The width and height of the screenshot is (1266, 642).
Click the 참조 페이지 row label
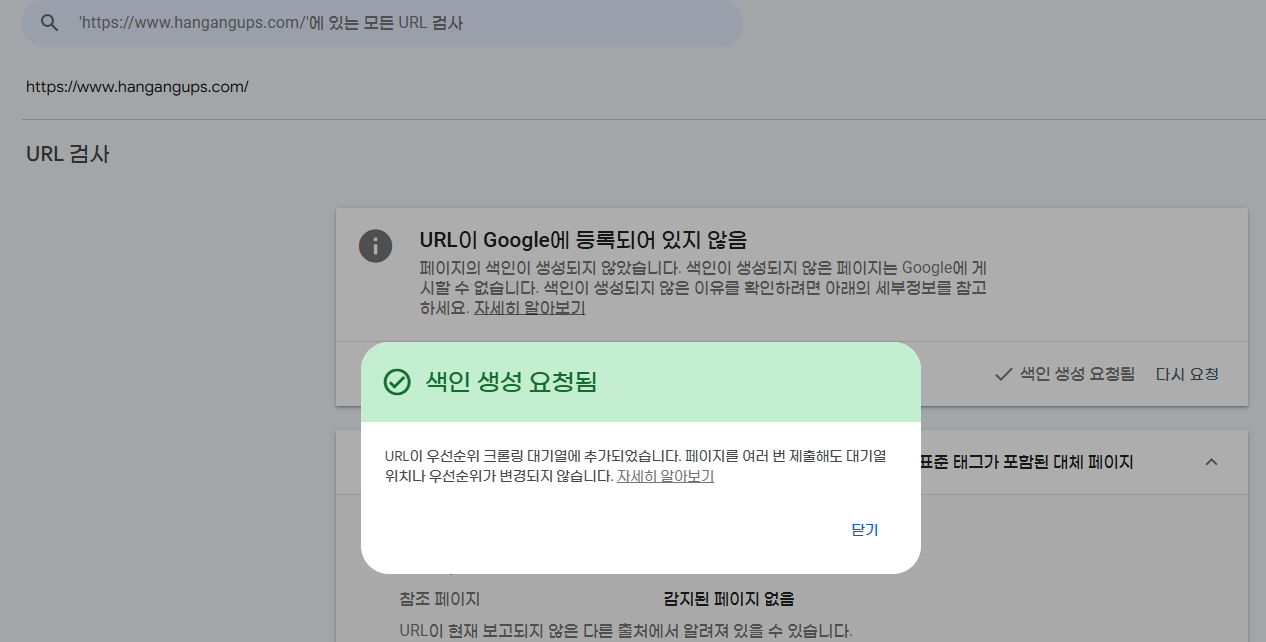pos(439,599)
